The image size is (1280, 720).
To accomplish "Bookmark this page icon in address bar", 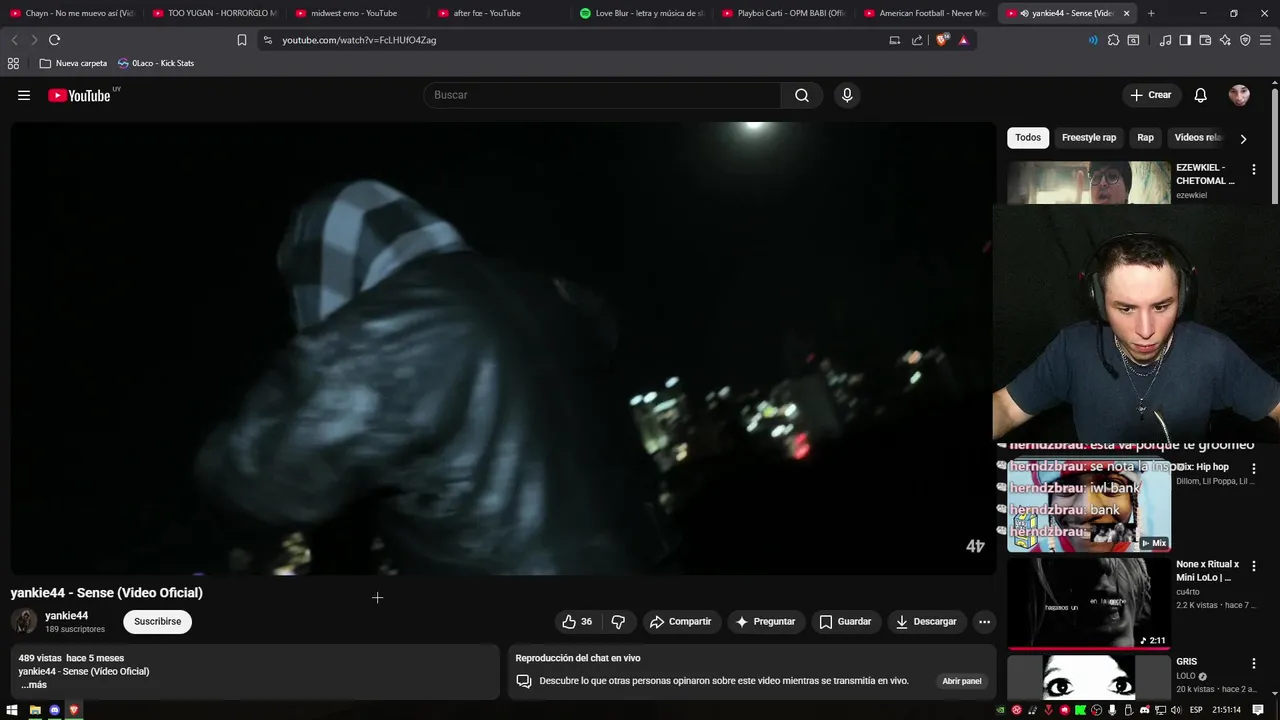I will [242, 40].
